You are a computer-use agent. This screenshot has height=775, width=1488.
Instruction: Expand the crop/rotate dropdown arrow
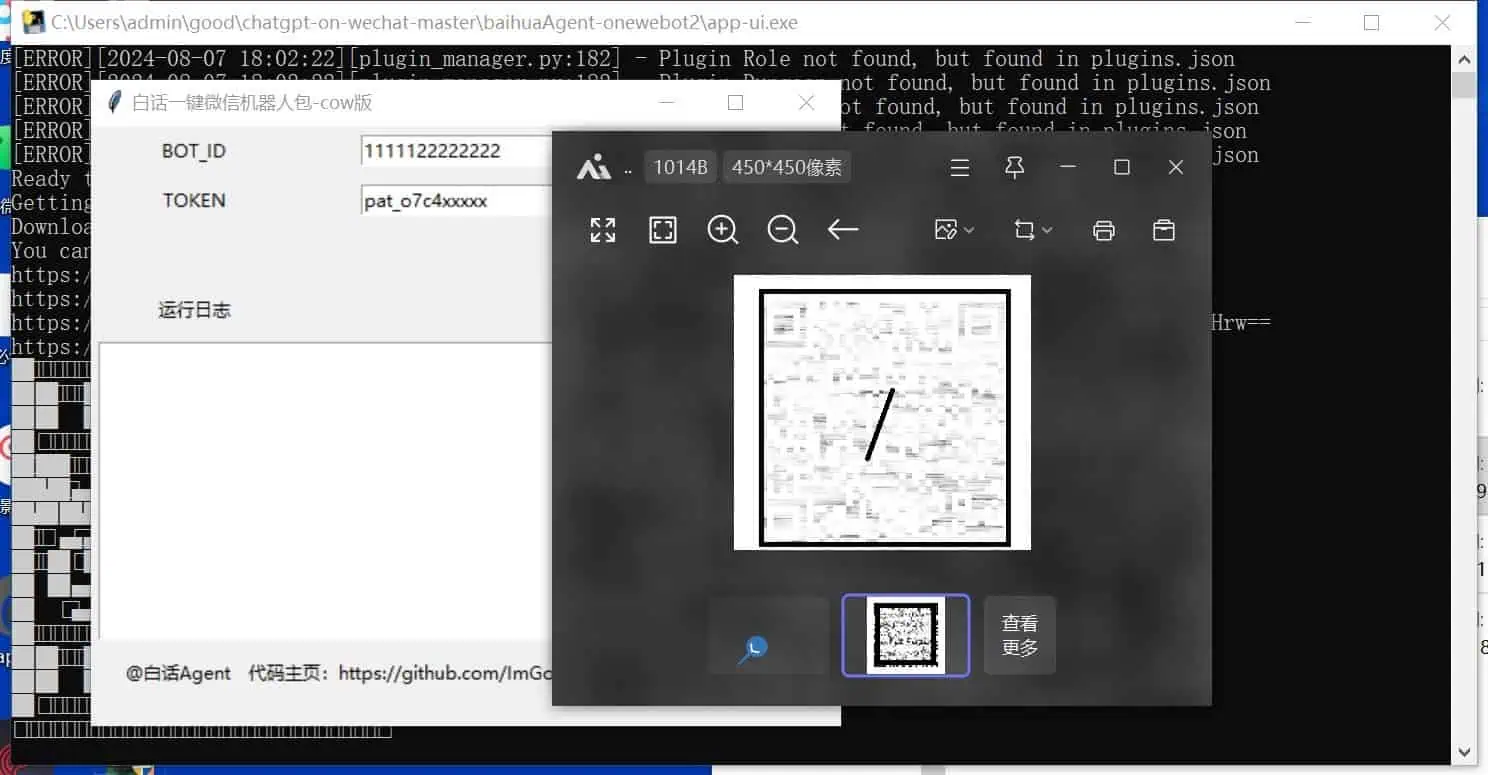(x=1047, y=230)
